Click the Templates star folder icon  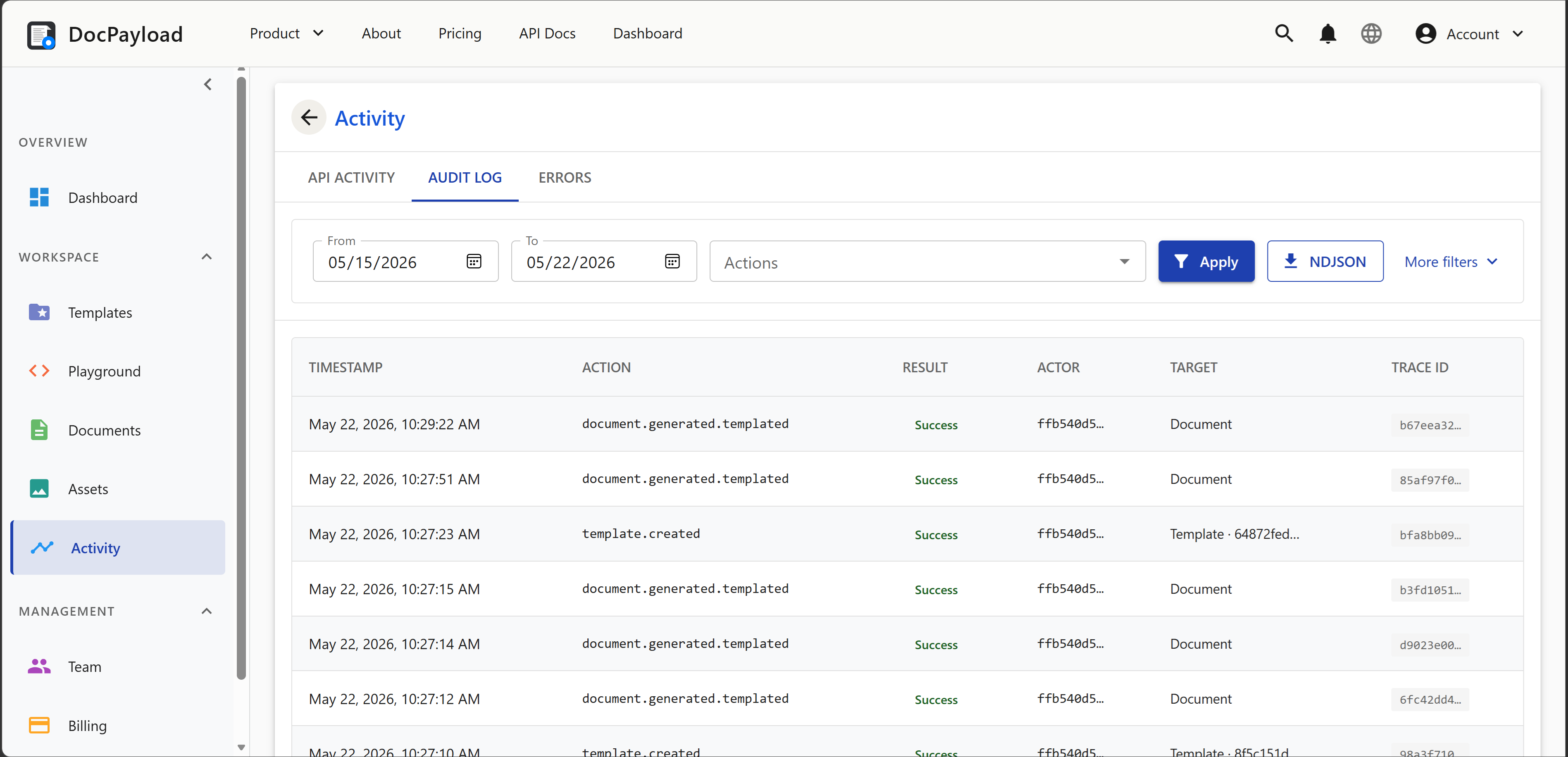coord(40,312)
